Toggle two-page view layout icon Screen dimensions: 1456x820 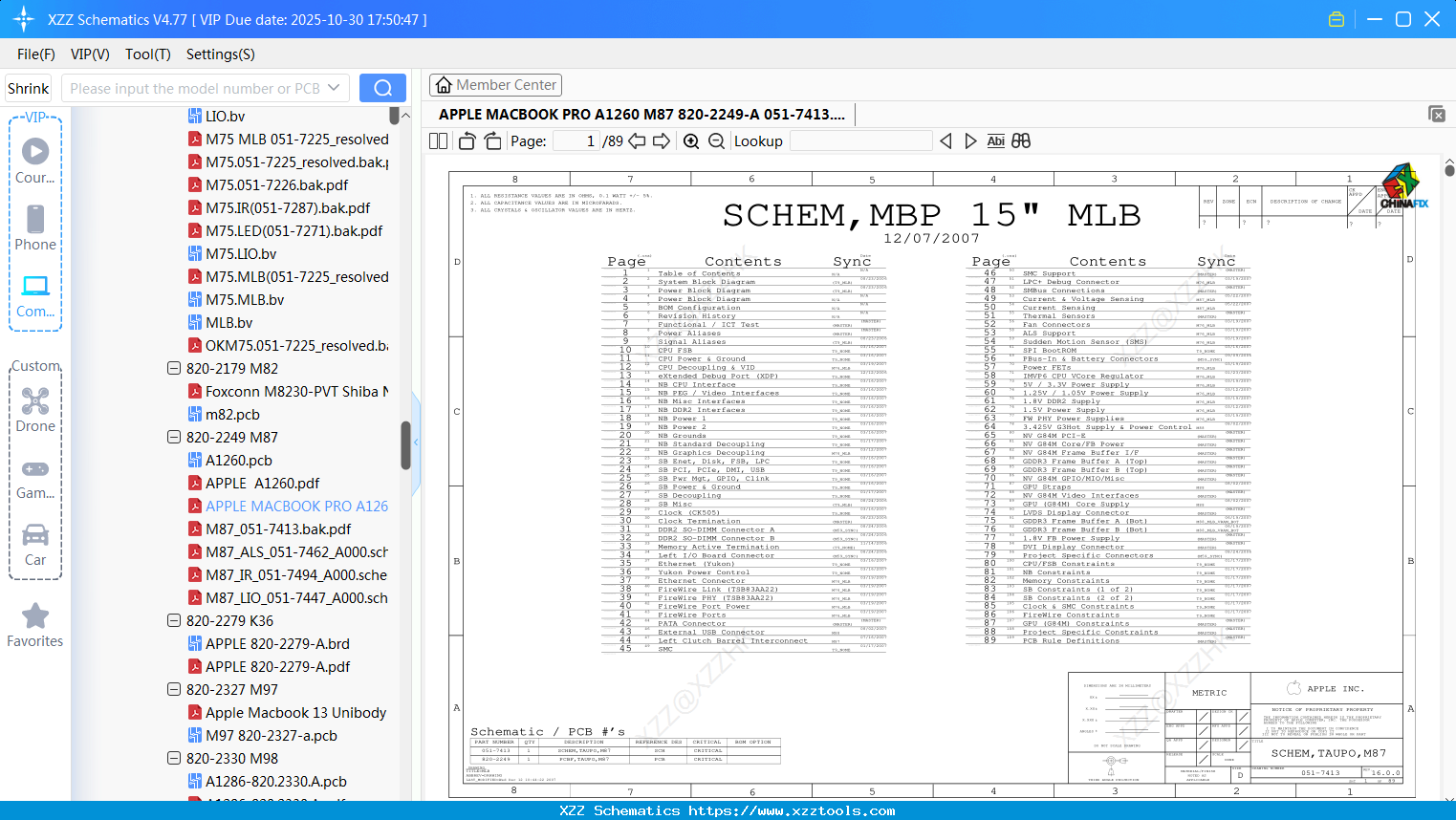(x=439, y=140)
